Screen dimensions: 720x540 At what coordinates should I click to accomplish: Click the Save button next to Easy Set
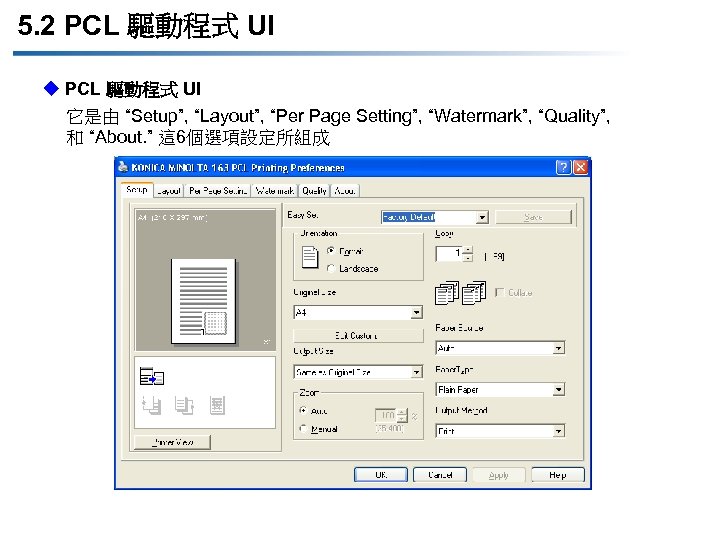[534, 217]
